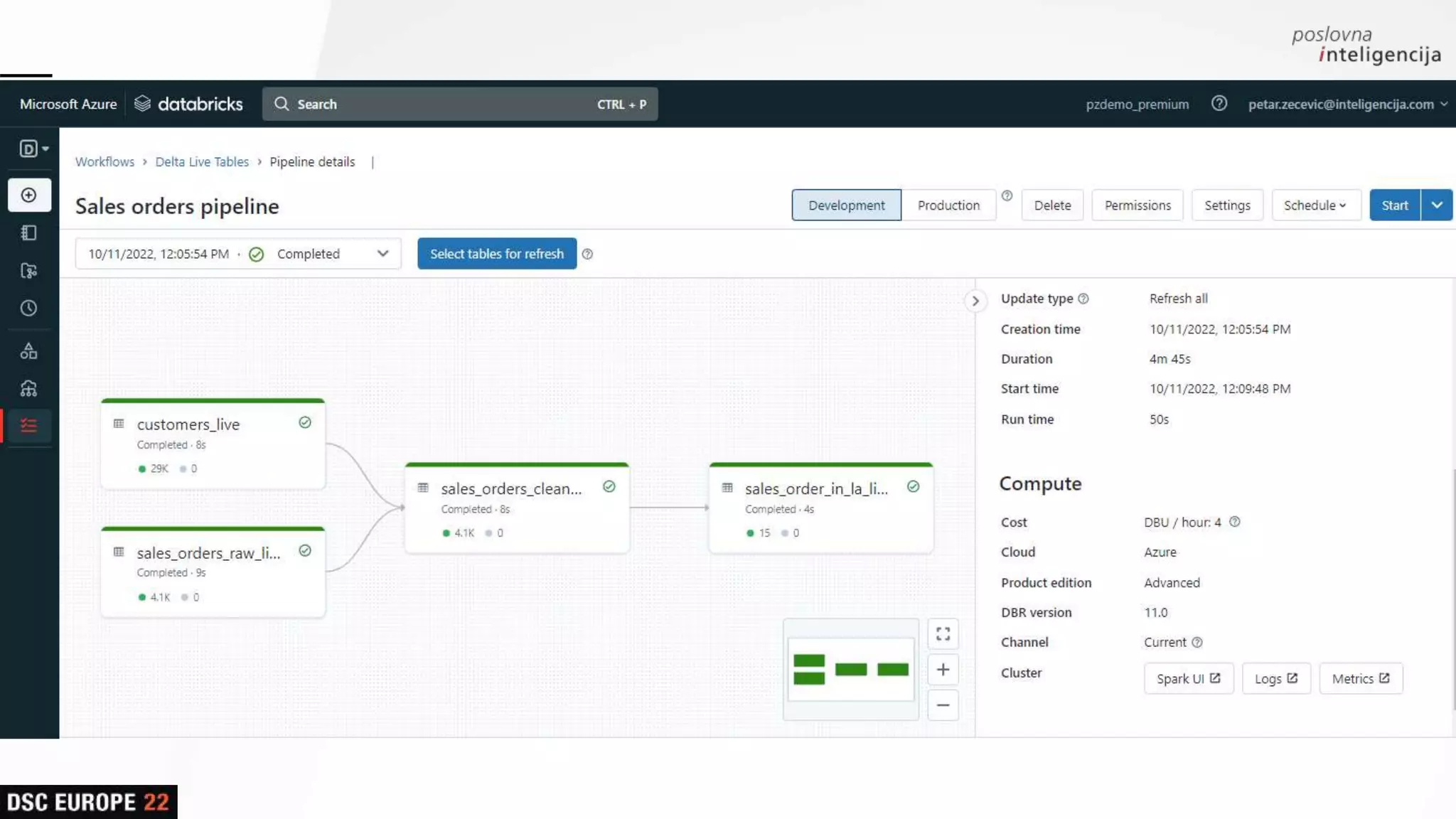The image size is (1456, 819).
Task: Switch pipeline mode to Production
Action: 948,205
